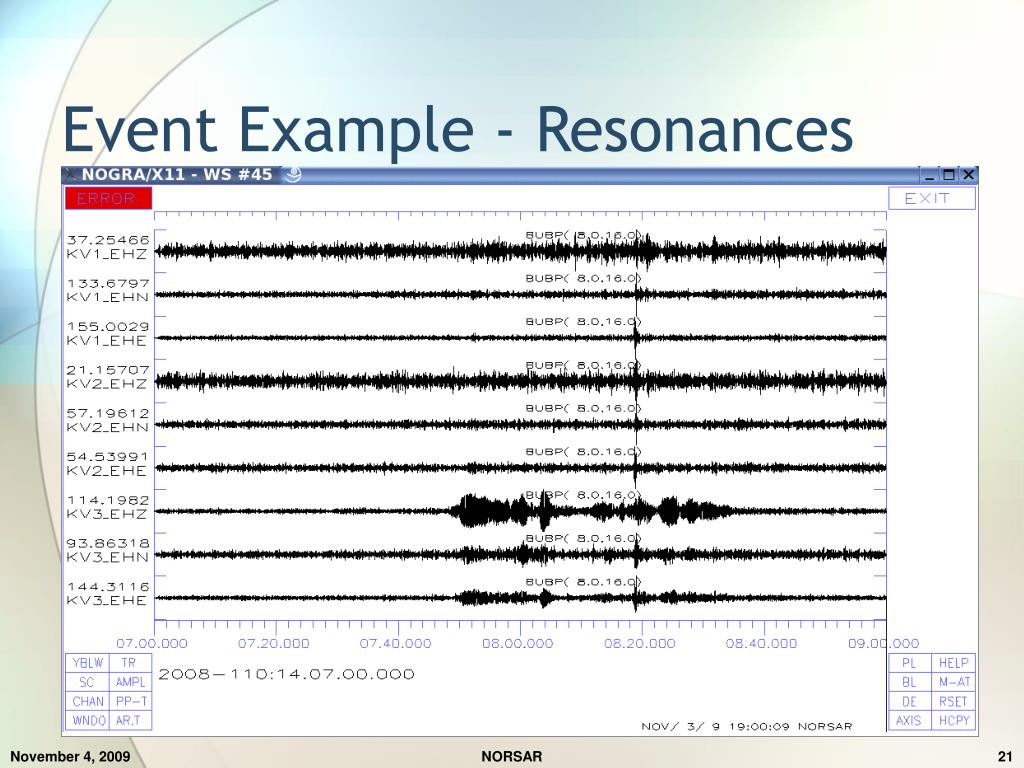1024x768 pixels.
Task: Select the CHAN channel button
Action: click(88, 701)
